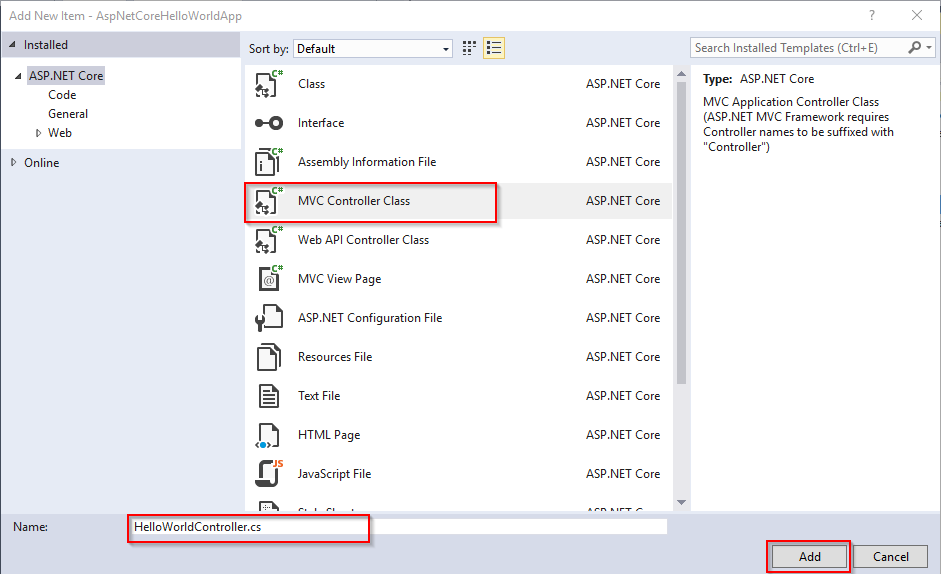The height and width of the screenshot is (574, 941).
Task: Click the Cancel button
Action: coord(890,557)
